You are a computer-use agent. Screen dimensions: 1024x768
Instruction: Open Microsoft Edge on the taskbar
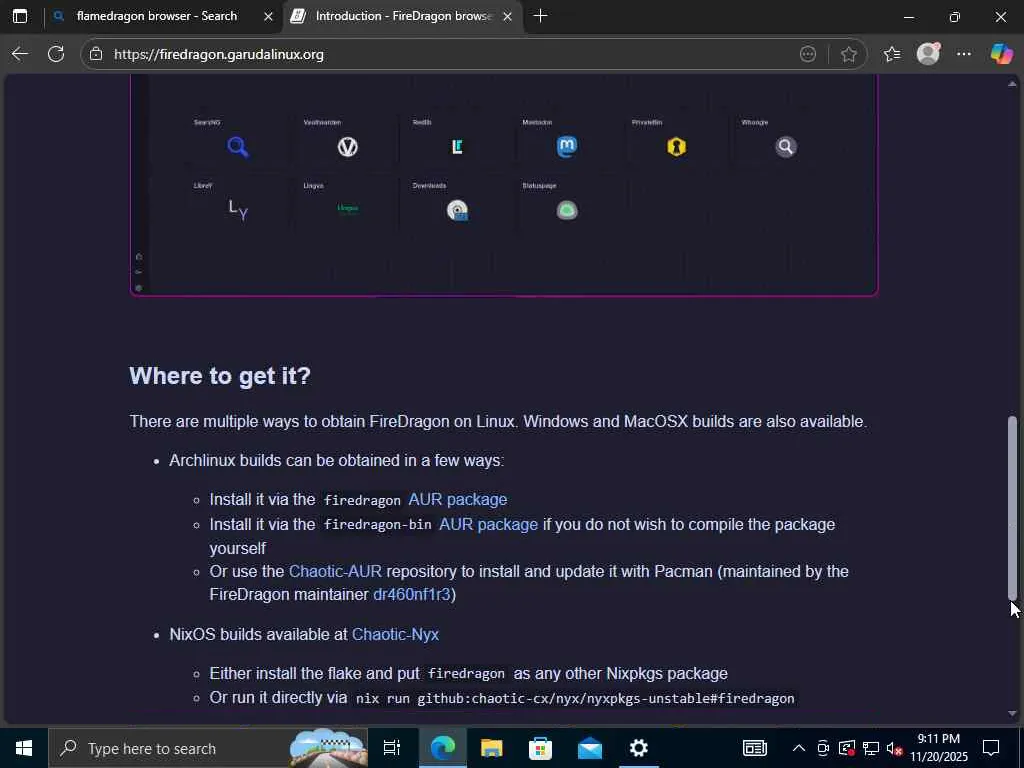[x=442, y=748]
